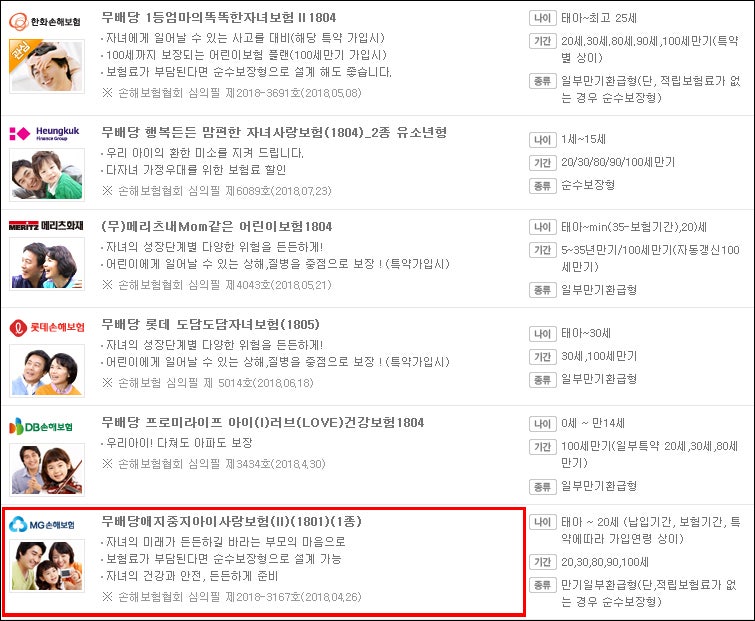Open the DB father and daughter thumbnail
This screenshot has height=621, width=755.
click(x=47, y=470)
